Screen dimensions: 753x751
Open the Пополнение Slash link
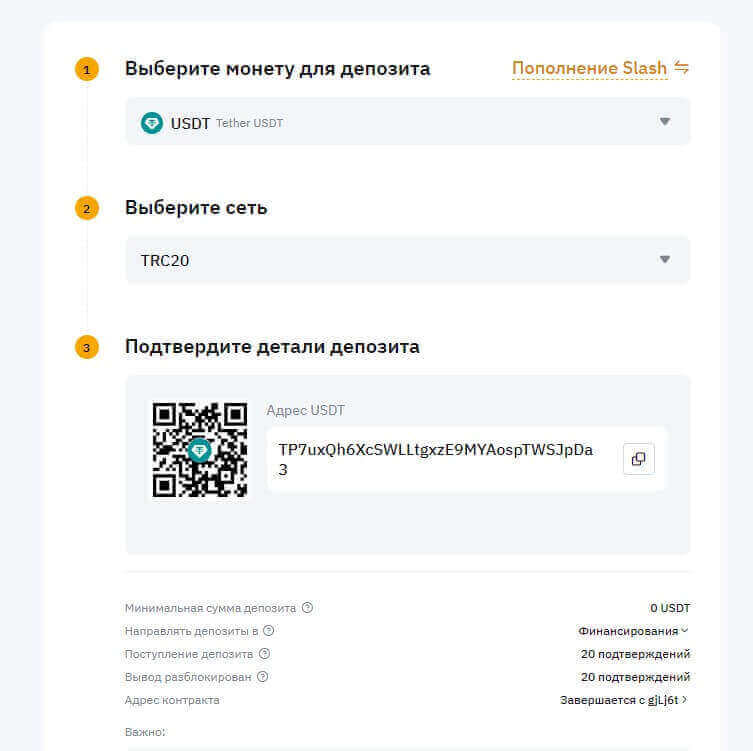[x=589, y=69]
